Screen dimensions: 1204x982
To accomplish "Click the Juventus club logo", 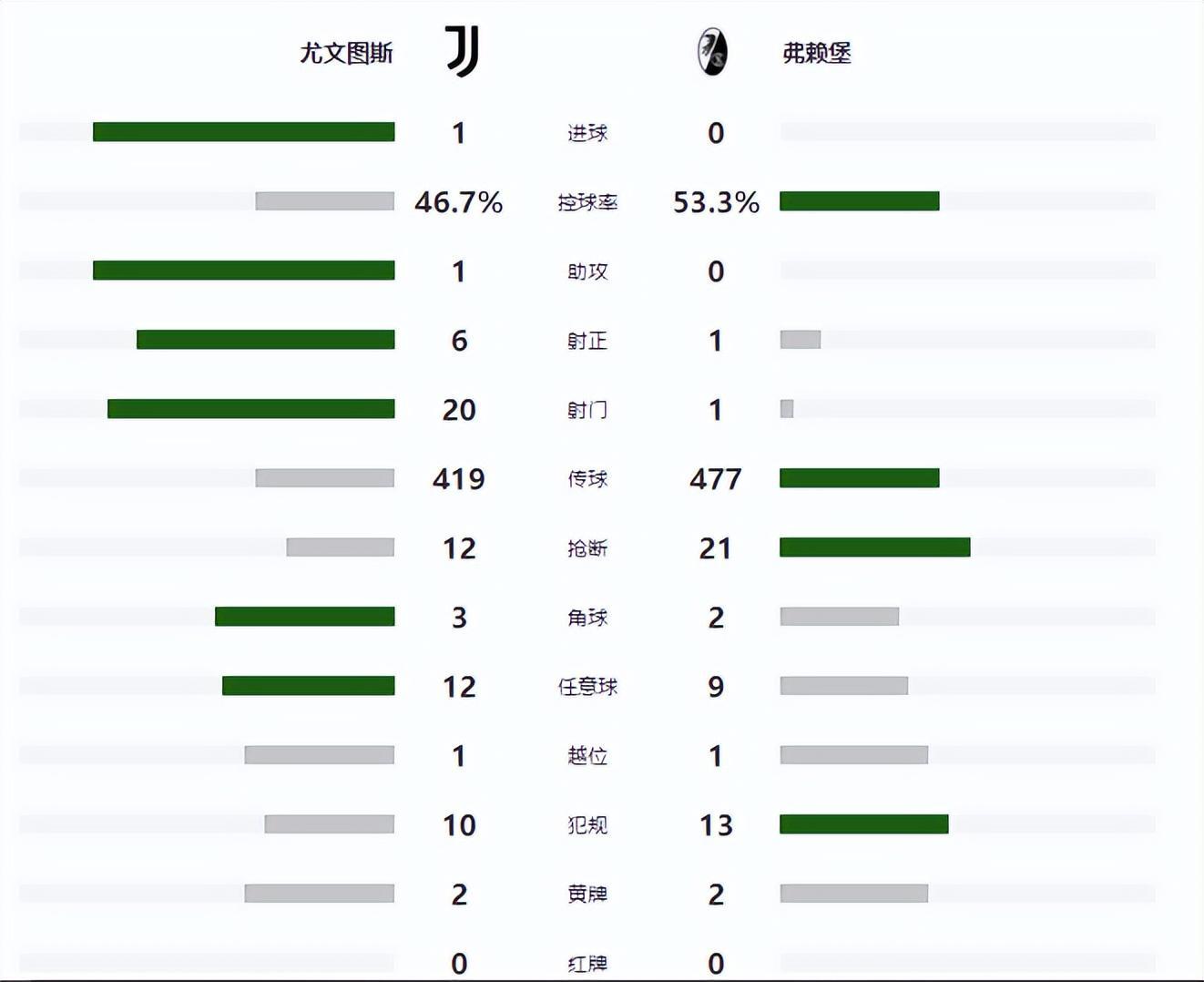I will click(x=463, y=51).
